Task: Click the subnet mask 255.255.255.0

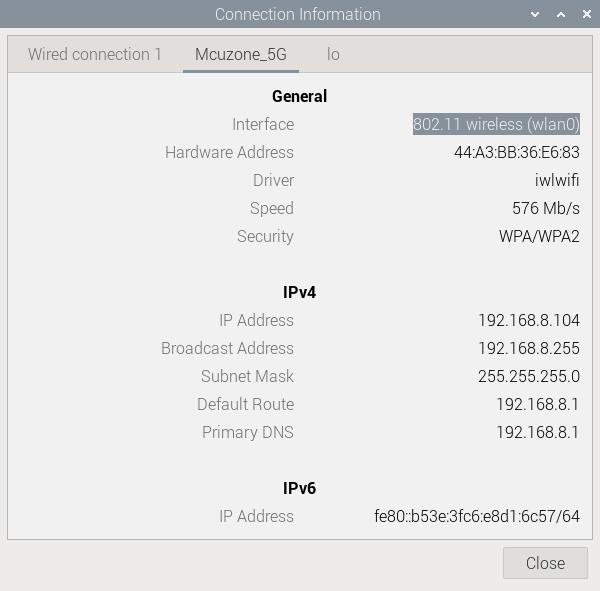Action: [x=528, y=377]
